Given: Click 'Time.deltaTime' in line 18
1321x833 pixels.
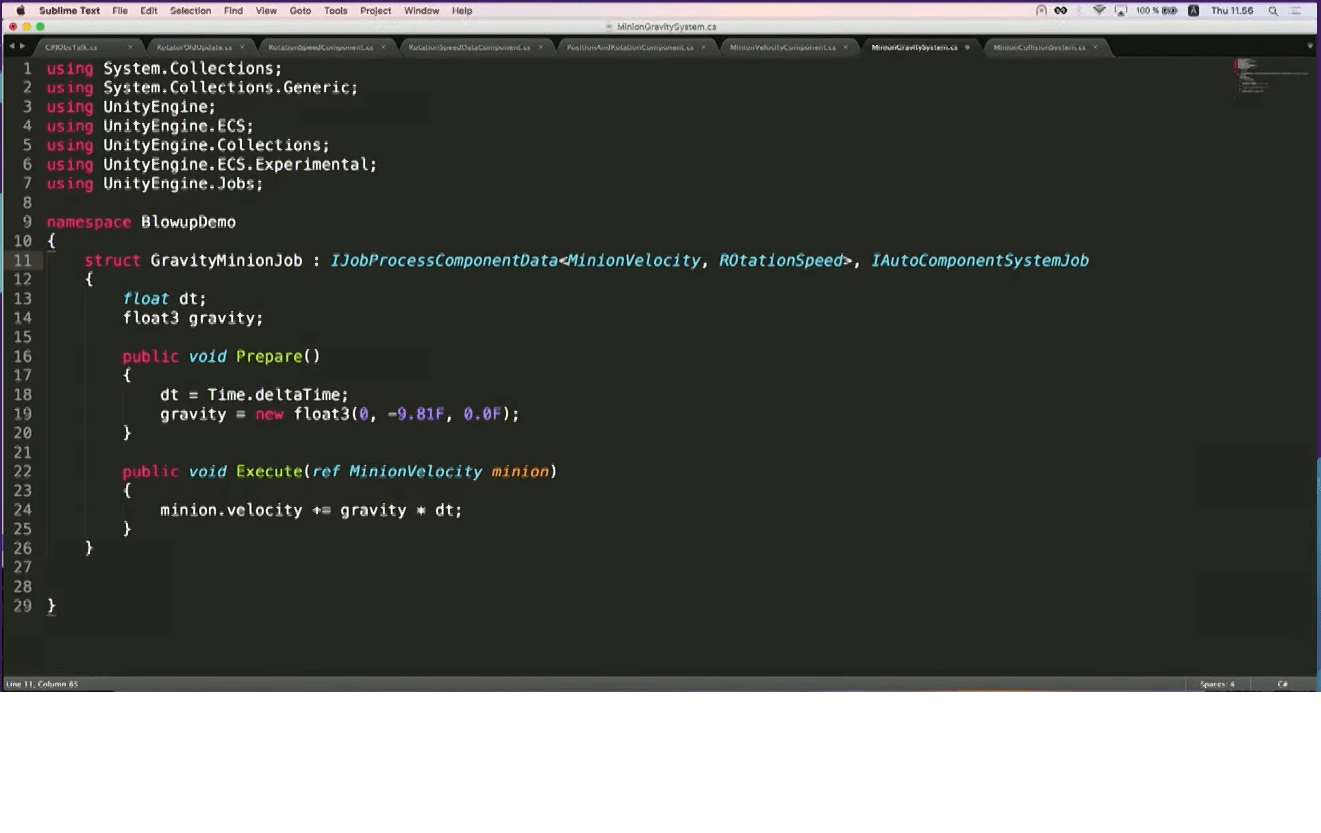Looking at the screenshot, I should [273, 395].
